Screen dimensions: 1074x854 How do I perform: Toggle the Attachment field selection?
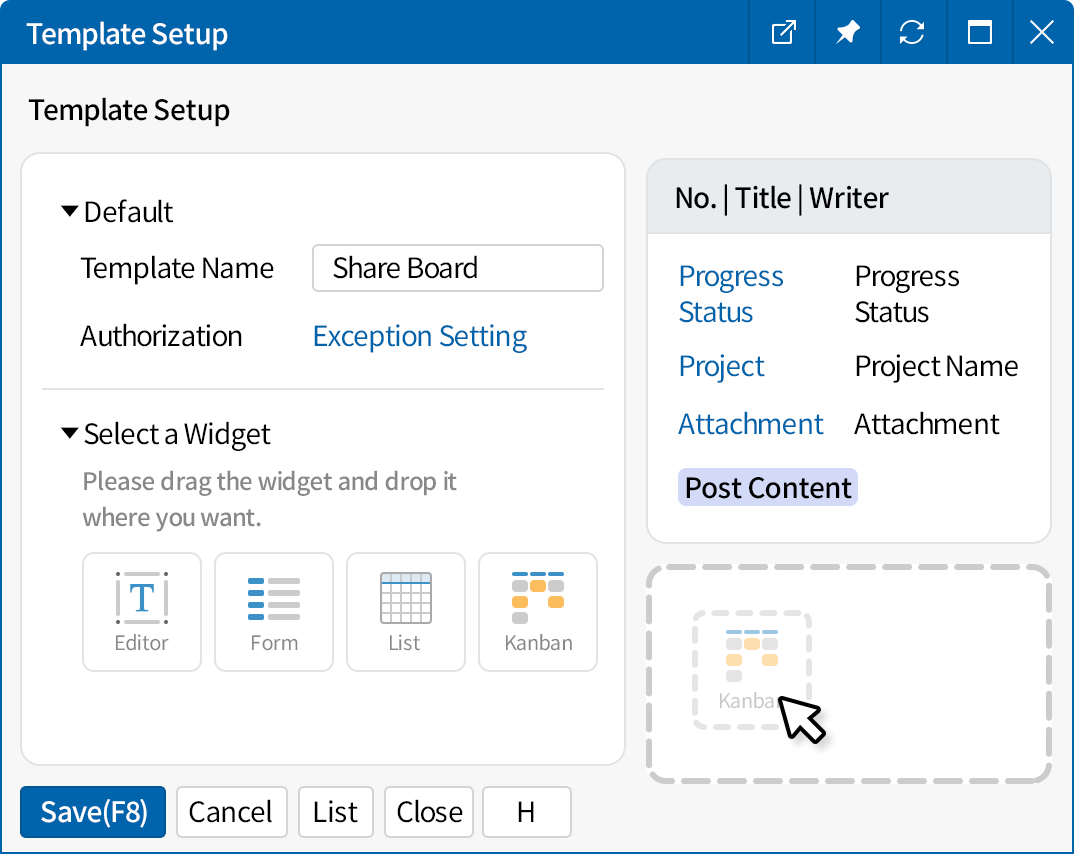point(751,423)
